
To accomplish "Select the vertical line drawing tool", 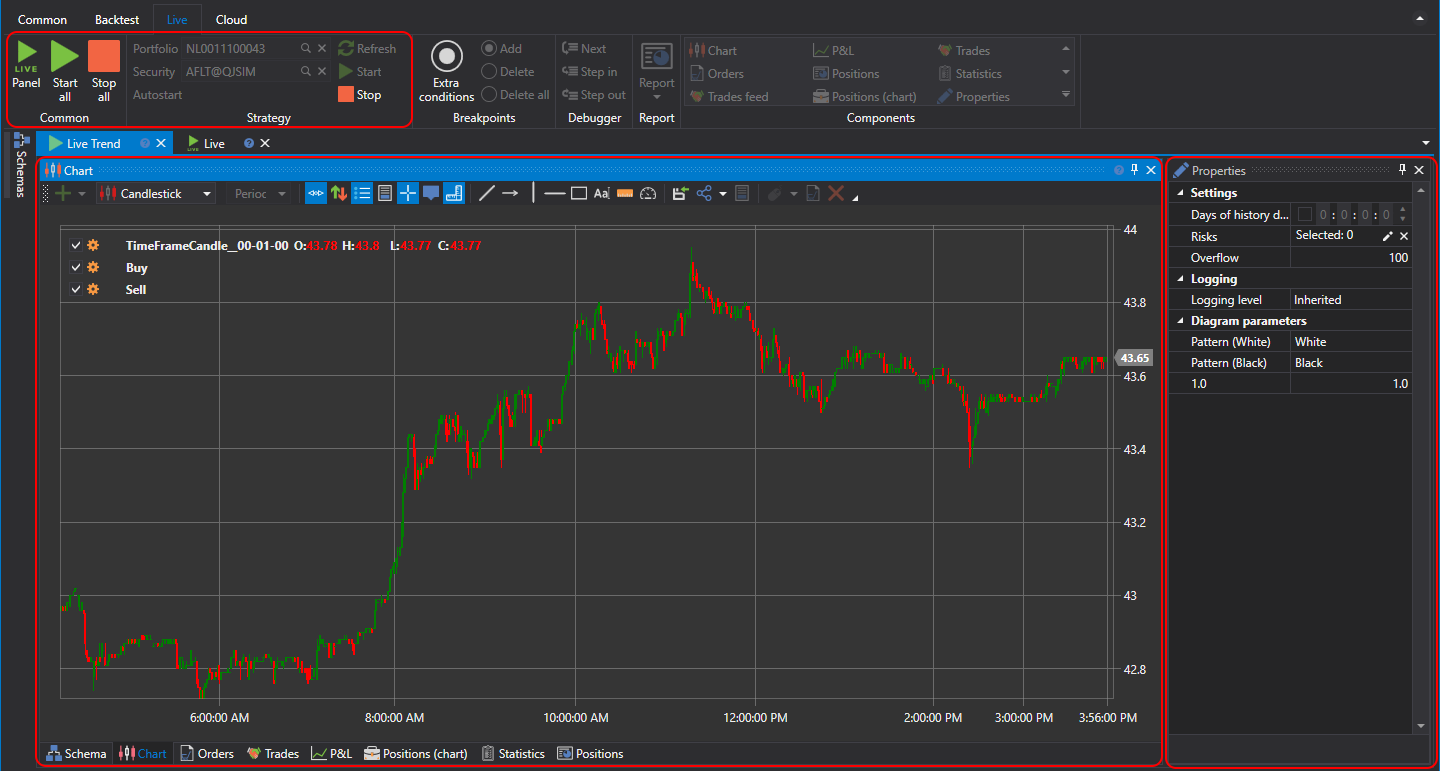I will point(533,194).
